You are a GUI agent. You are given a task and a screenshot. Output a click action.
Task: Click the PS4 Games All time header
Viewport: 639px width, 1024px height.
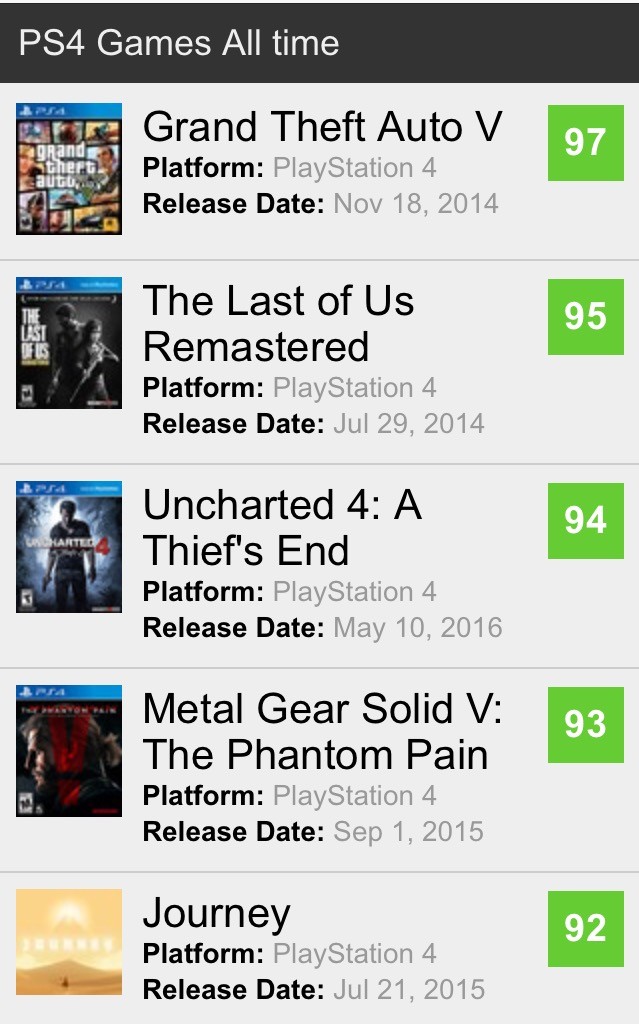[x=179, y=43]
